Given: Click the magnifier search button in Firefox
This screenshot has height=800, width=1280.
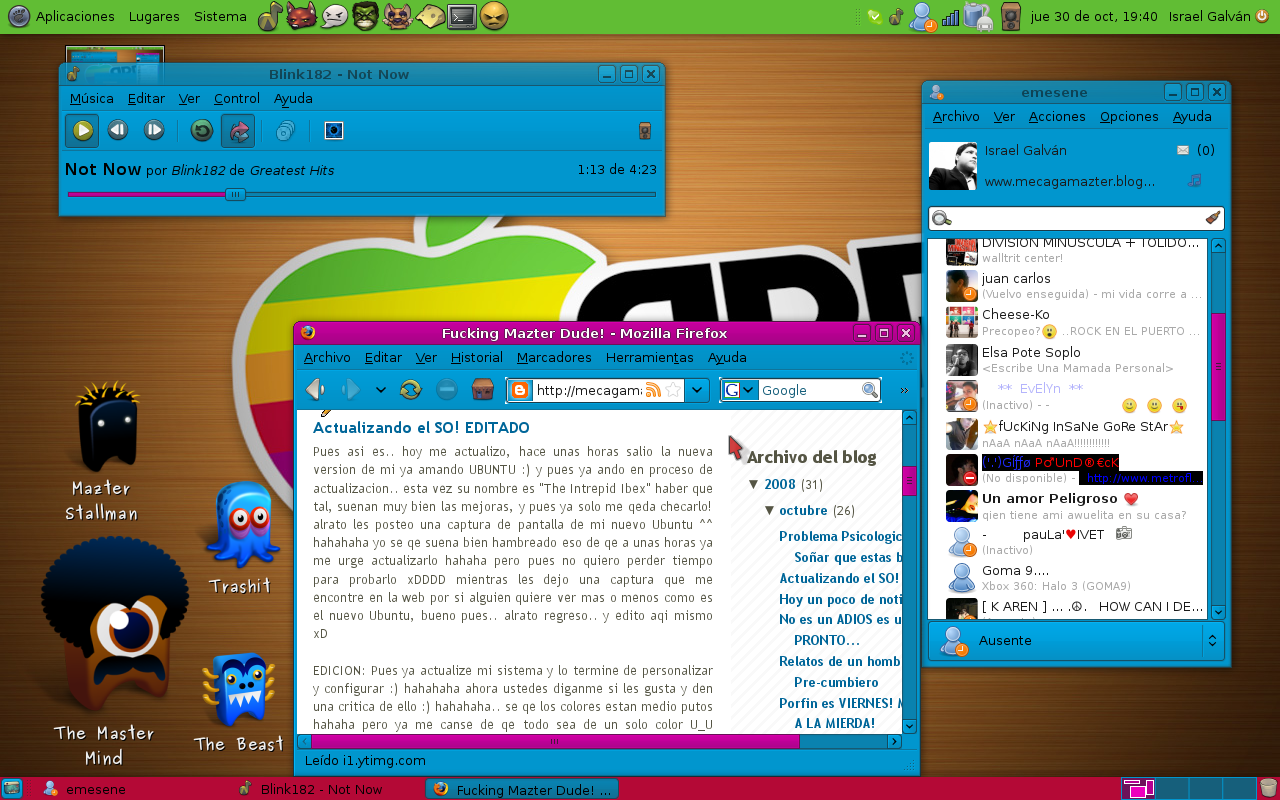Looking at the screenshot, I should click(870, 390).
